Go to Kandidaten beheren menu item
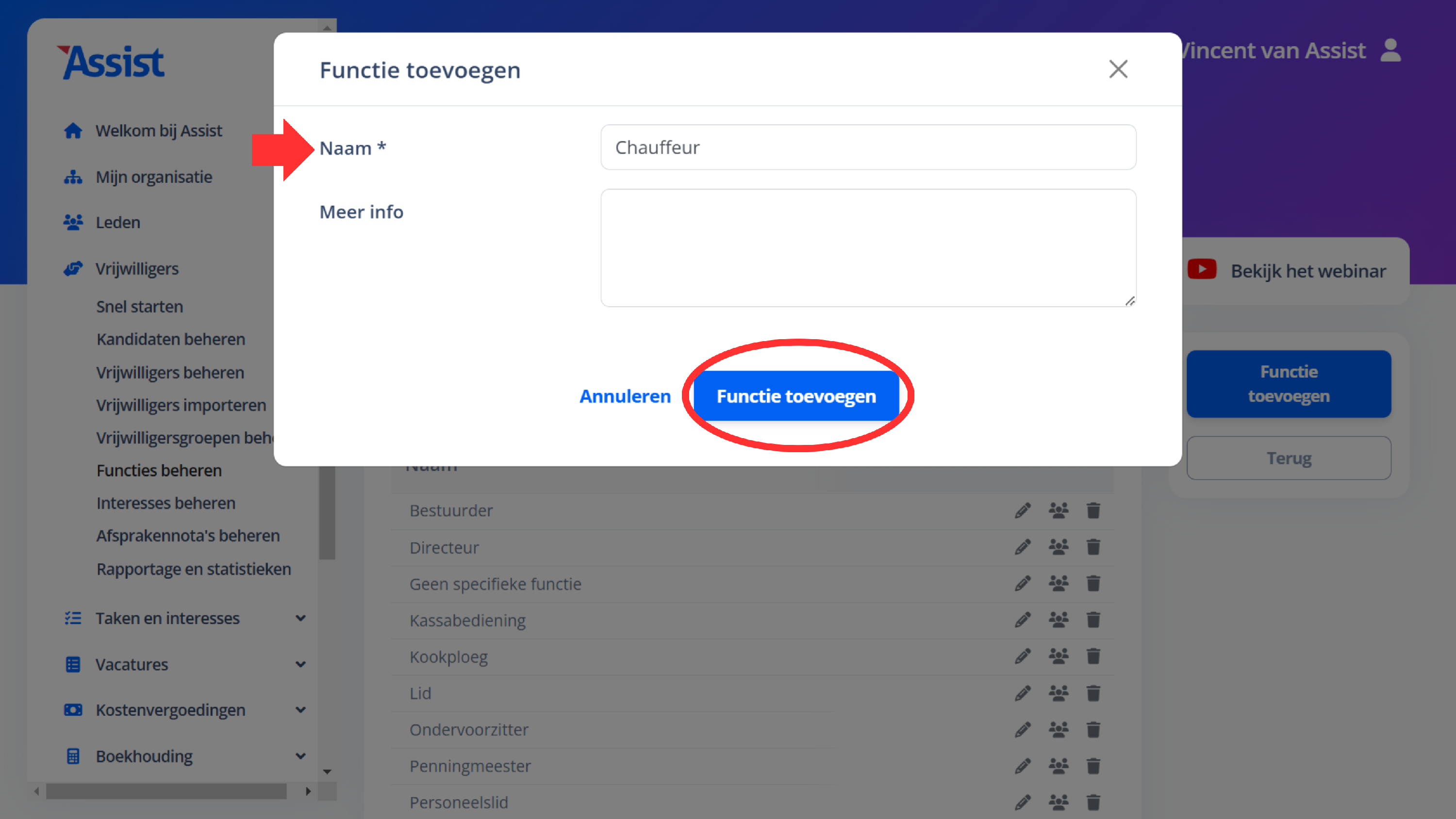 click(171, 339)
